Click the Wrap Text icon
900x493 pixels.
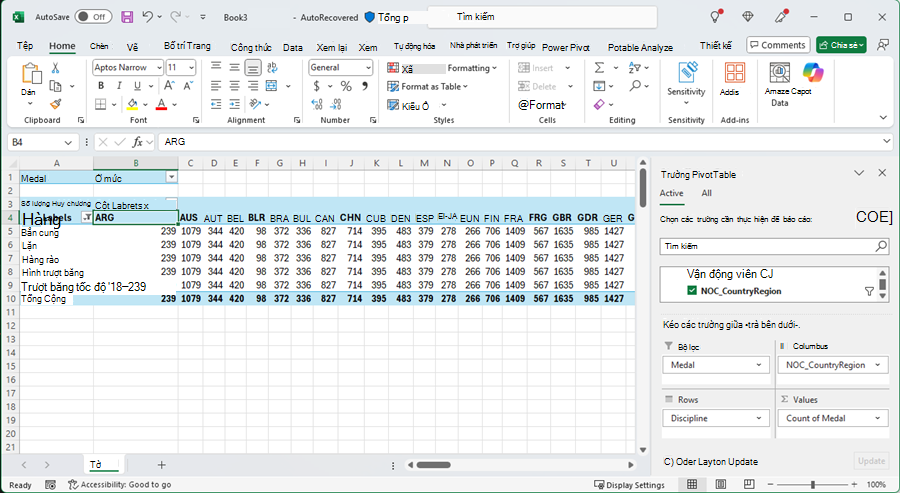[x=272, y=68]
